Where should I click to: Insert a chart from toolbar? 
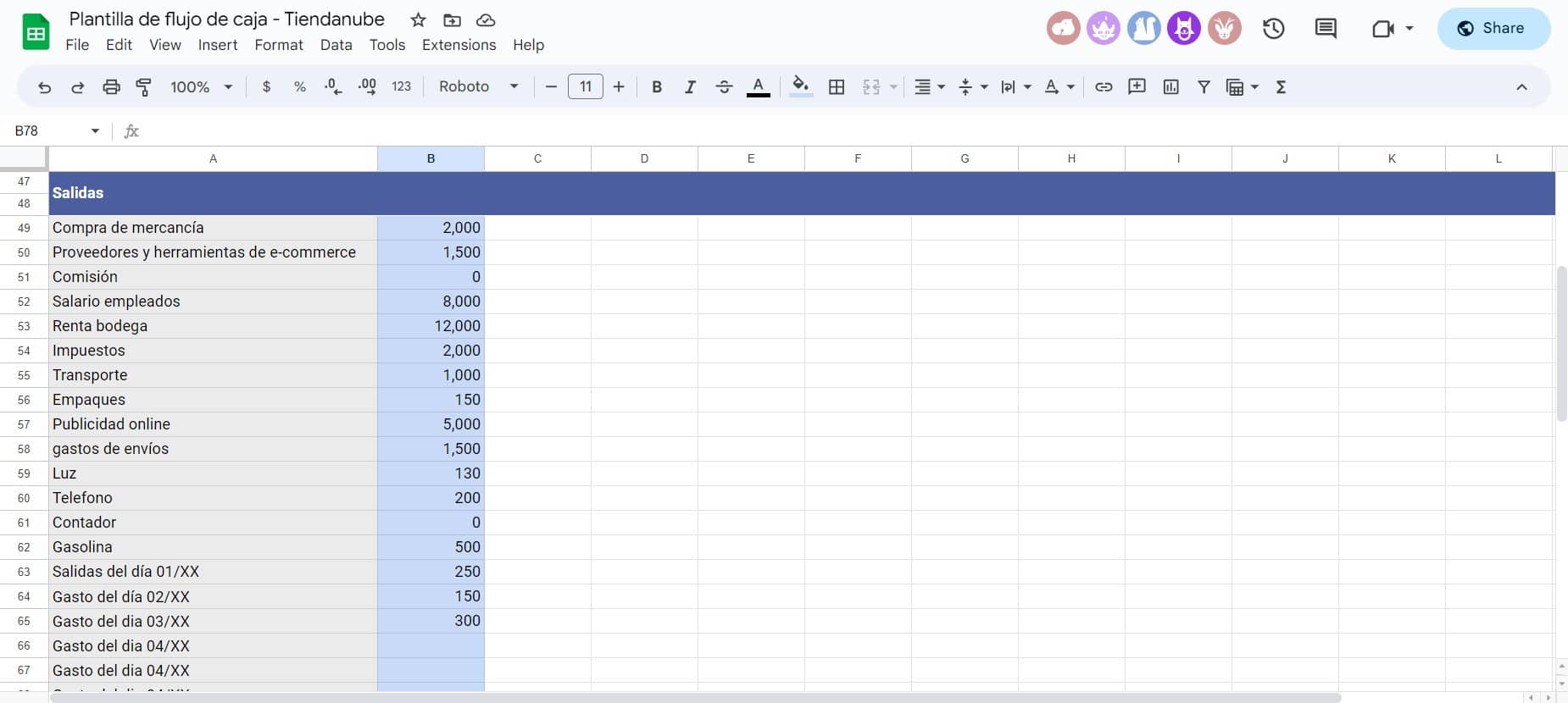[x=1170, y=87]
